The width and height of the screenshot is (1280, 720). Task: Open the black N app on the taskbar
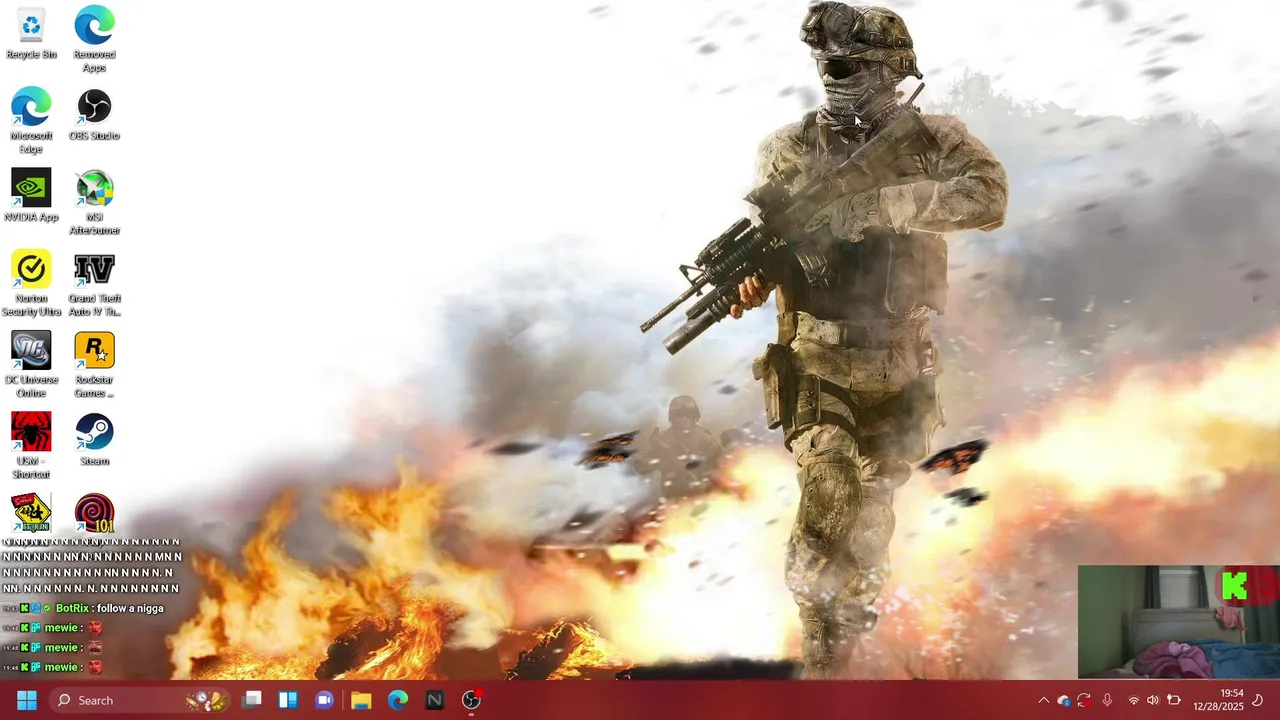coord(435,700)
